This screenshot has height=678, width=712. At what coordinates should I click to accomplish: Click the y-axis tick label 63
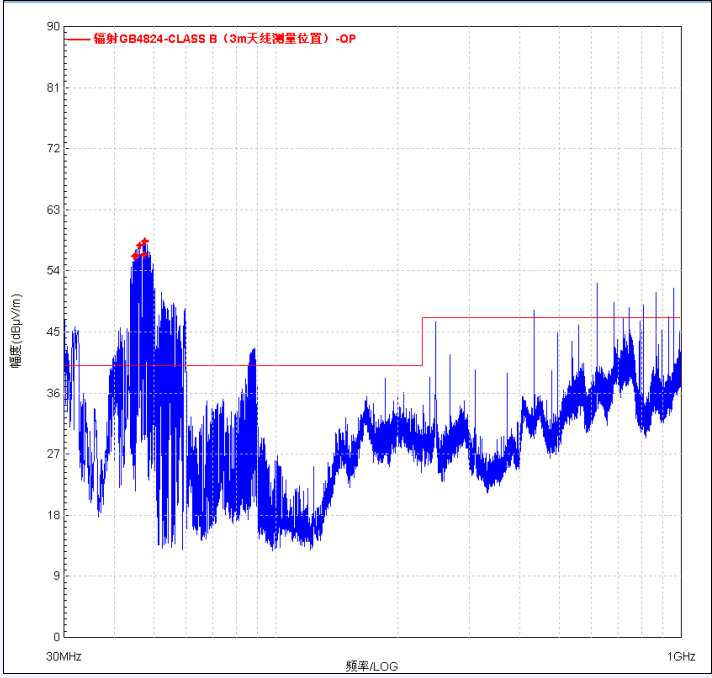coord(53,209)
